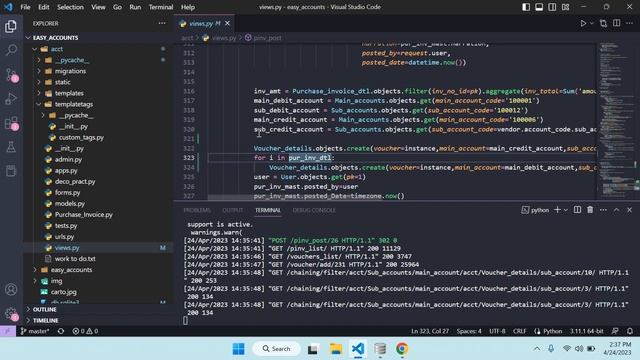Open notifications bell in status bar

pos(630,331)
